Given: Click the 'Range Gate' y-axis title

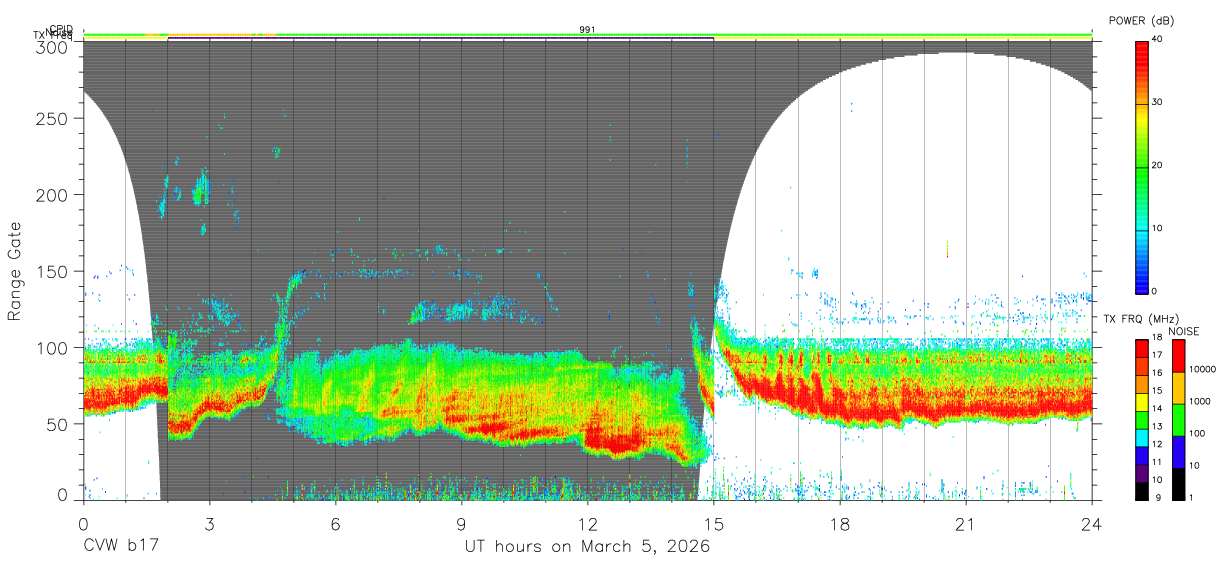Looking at the screenshot, I should click(15, 272).
